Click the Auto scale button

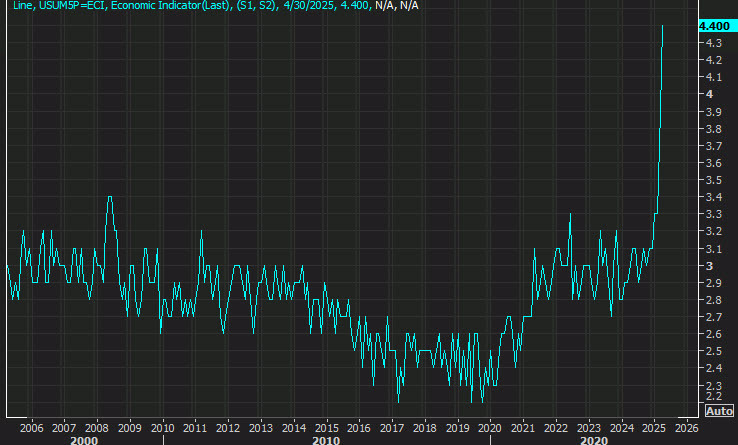pos(720,411)
